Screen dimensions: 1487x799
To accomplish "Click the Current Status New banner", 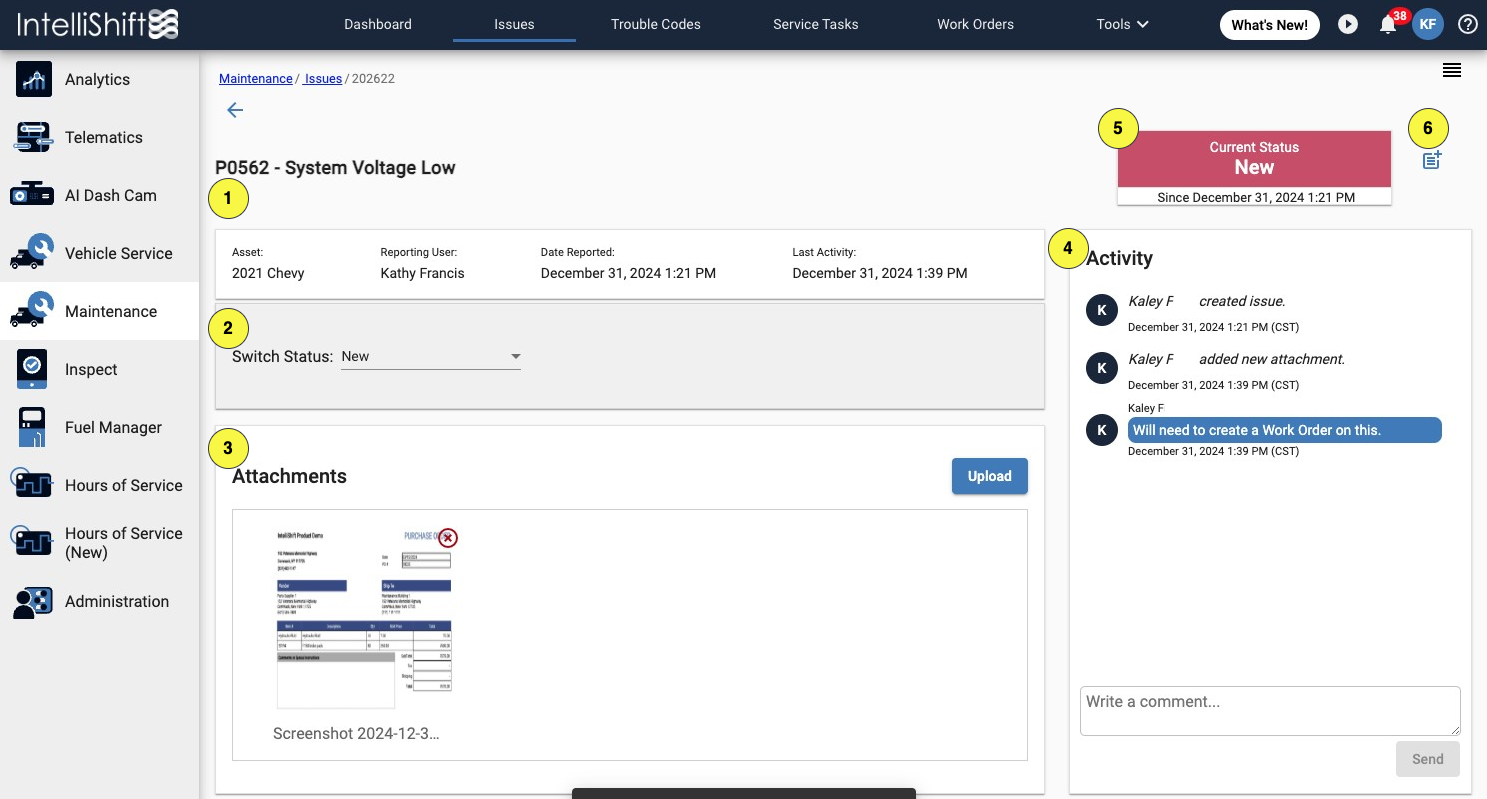I will [x=1254, y=159].
